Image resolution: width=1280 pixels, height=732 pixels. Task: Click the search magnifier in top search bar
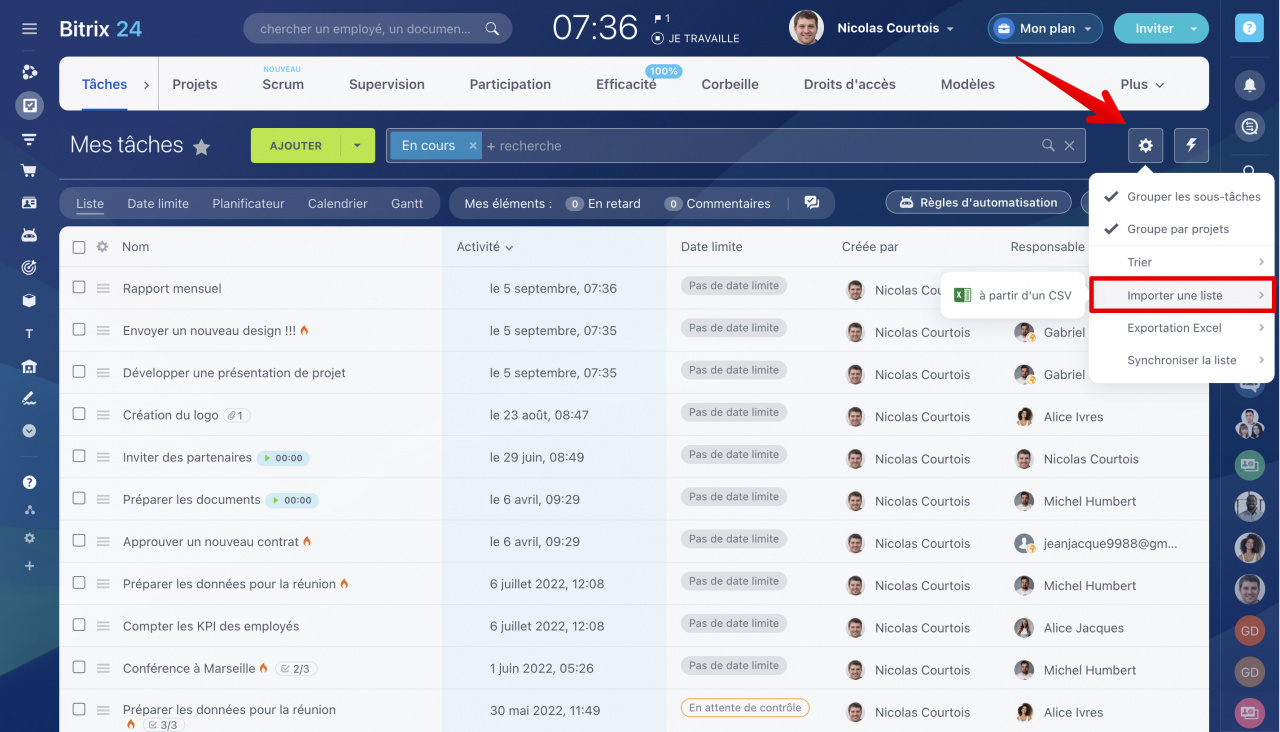tap(492, 29)
